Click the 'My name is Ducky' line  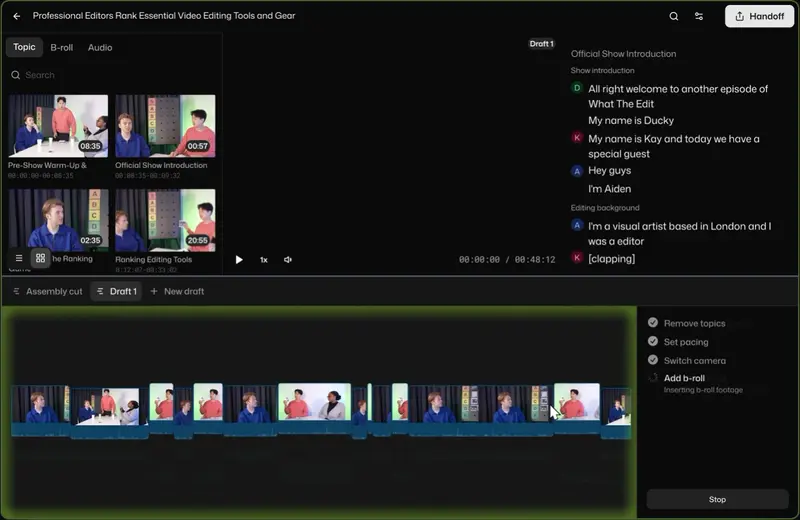pyautogui.click(x=631, y=120)
